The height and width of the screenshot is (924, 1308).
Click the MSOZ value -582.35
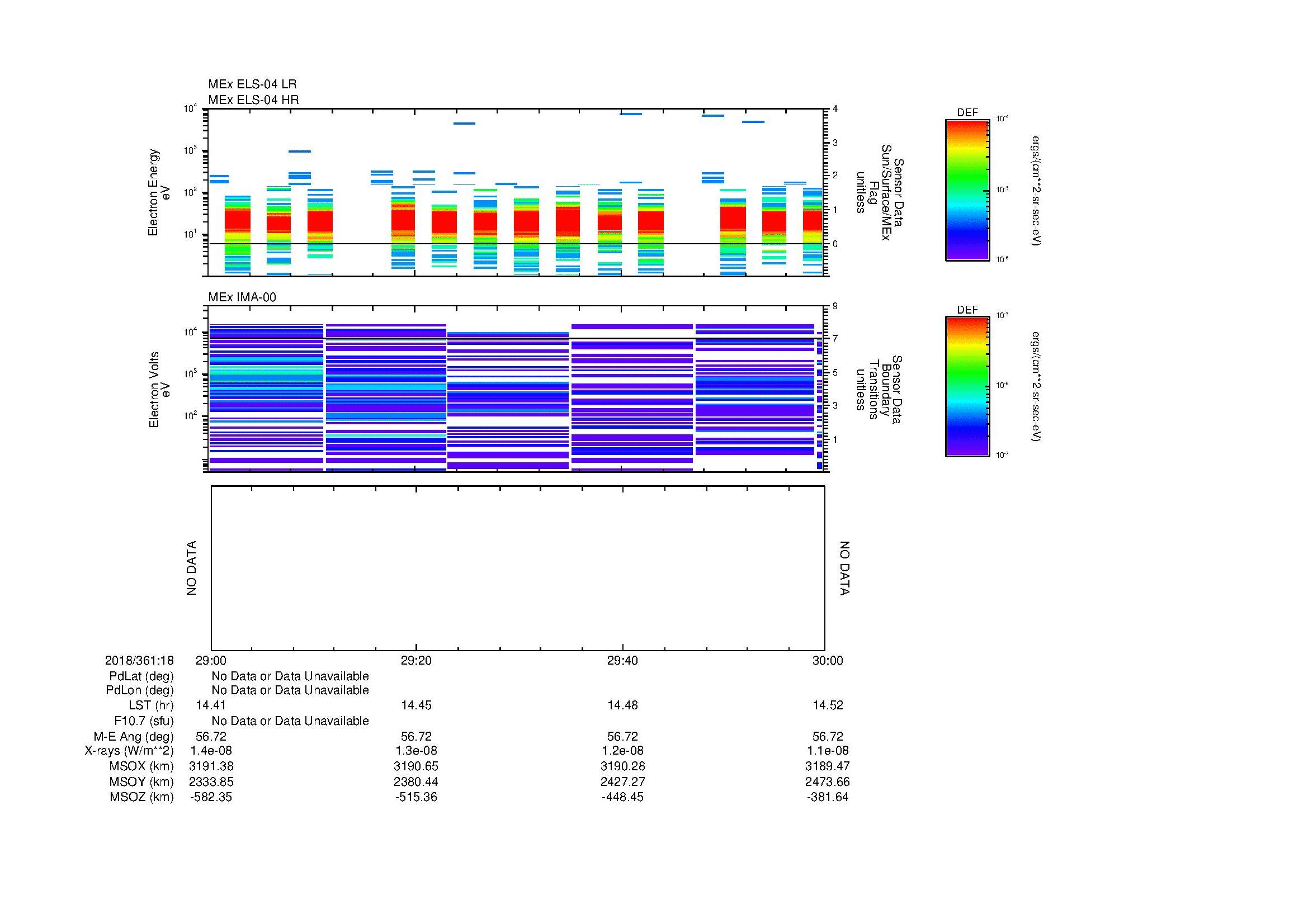click(211, 797)
